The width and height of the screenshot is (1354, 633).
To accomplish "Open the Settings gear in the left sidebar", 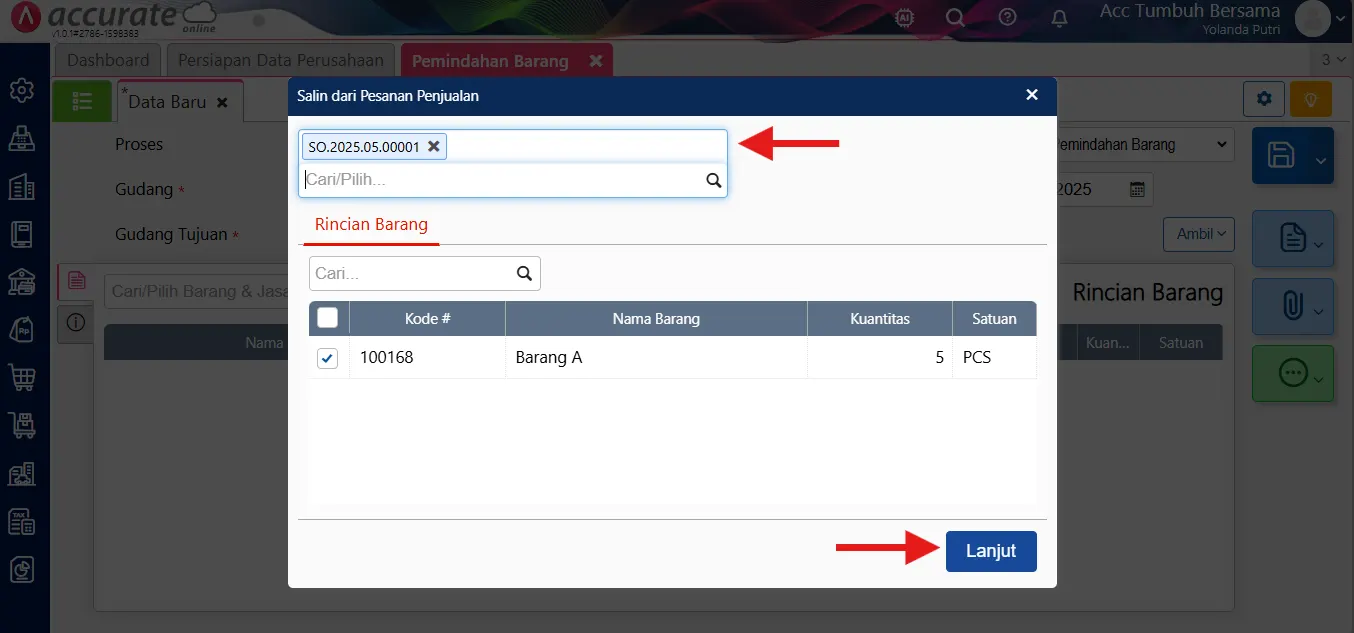I will pos(20,90).
